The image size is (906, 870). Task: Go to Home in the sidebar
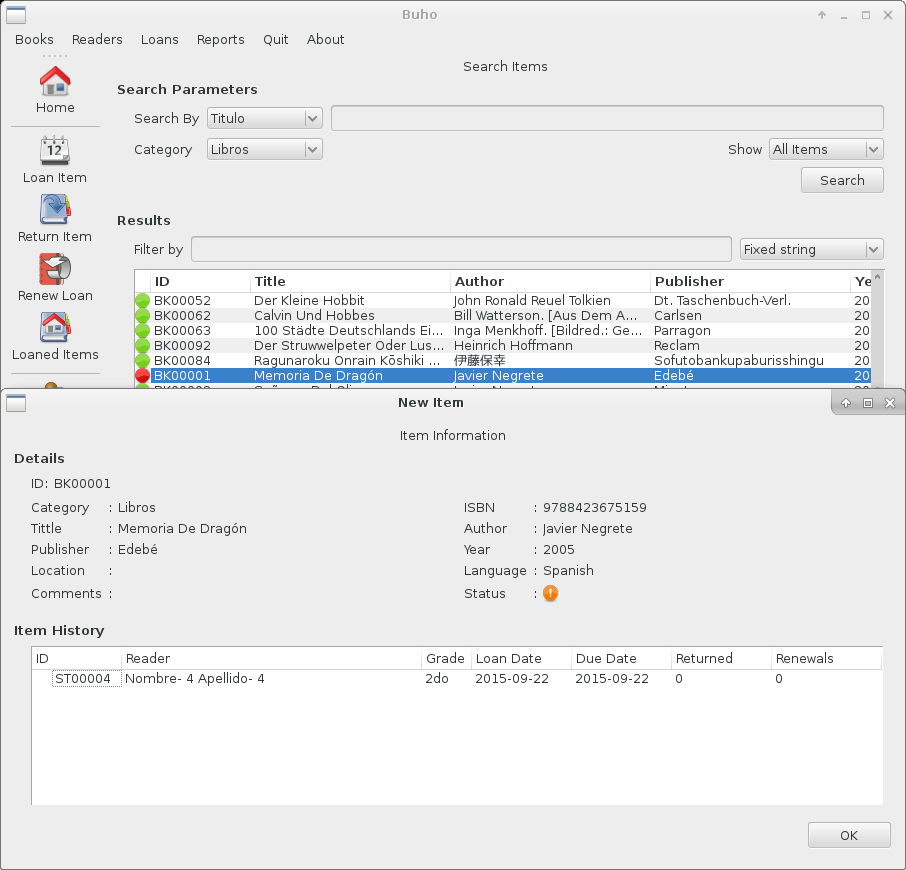[55, 90]
